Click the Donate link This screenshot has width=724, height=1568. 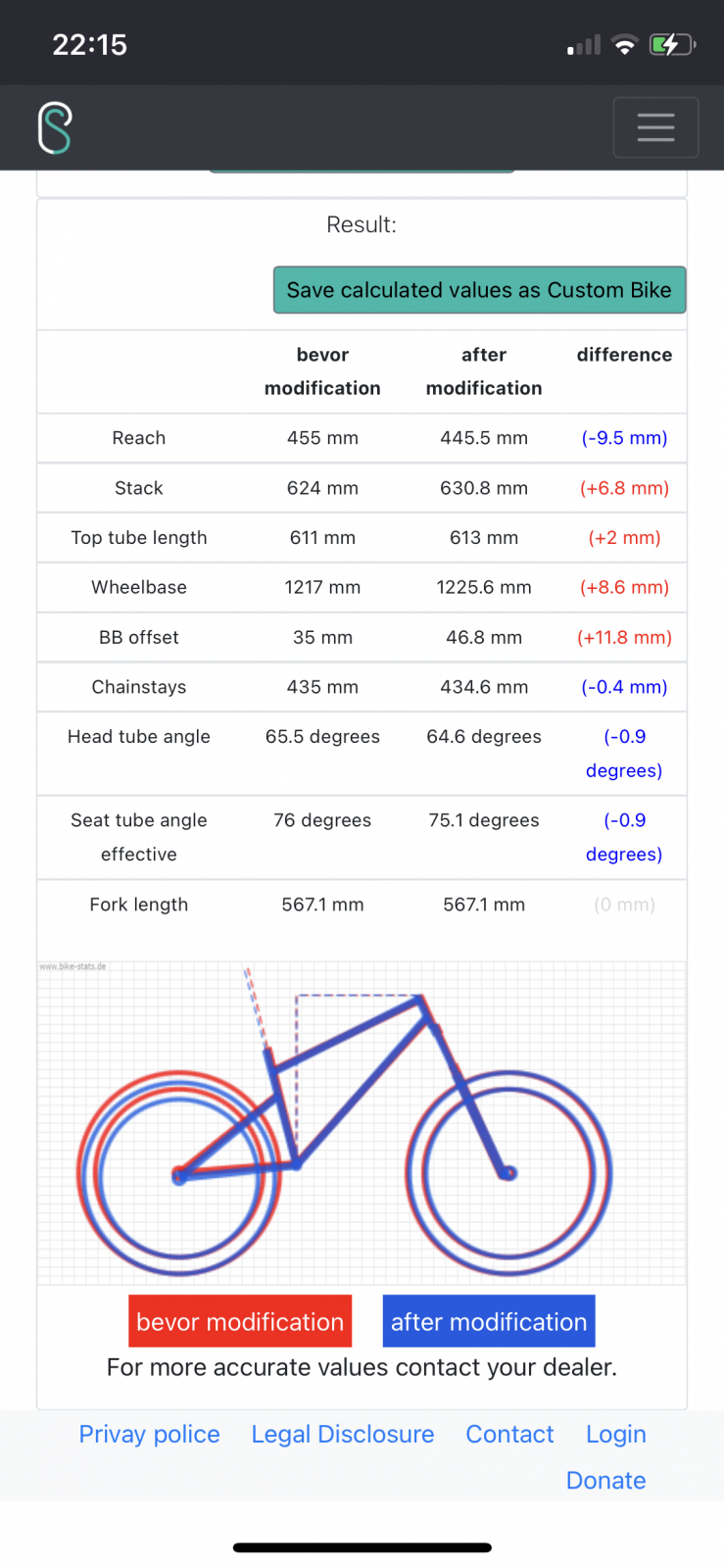point(605,1480)
